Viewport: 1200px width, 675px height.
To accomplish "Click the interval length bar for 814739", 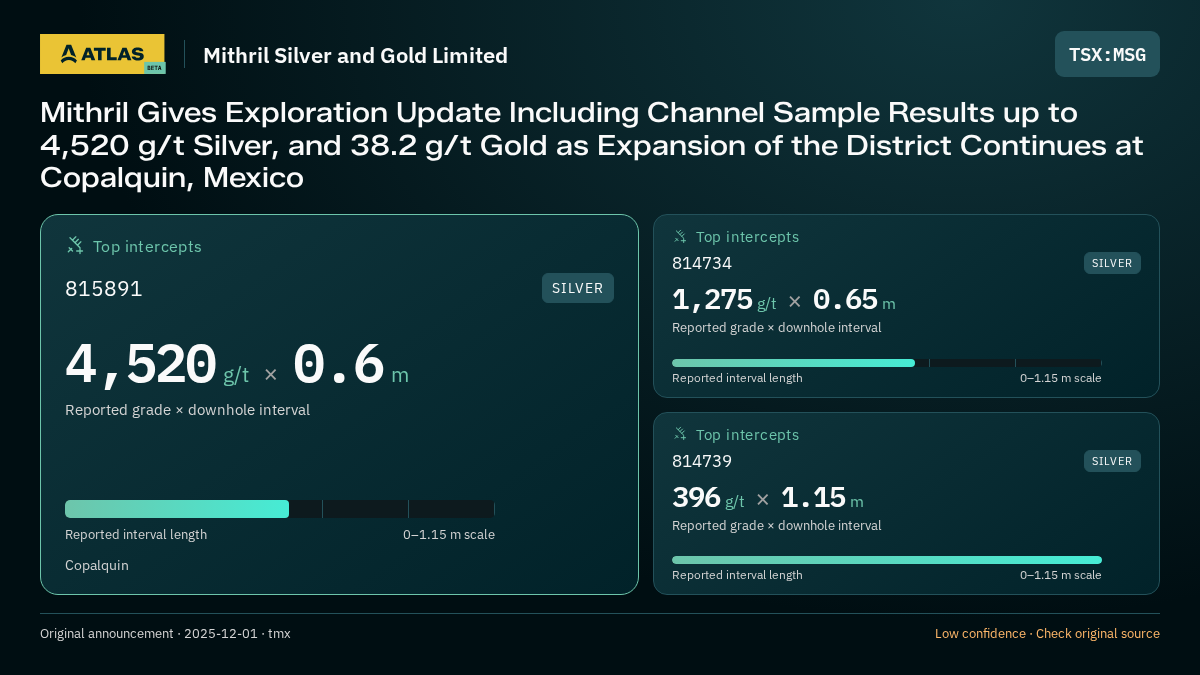I will click(x=887, y=560).
